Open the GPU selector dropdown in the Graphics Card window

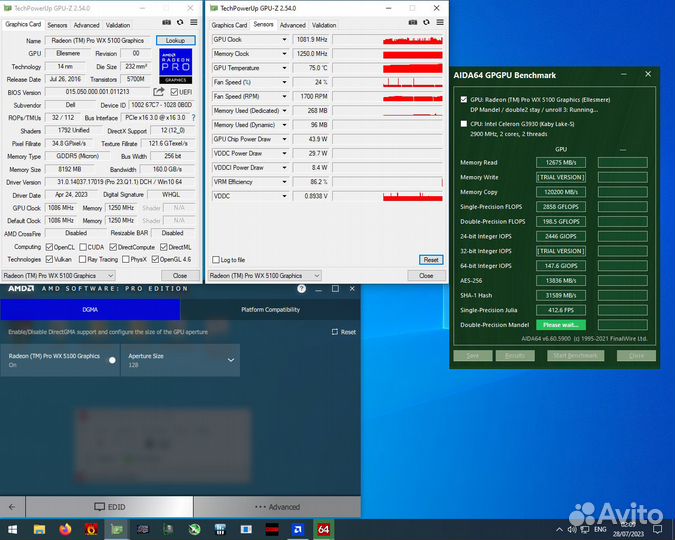click(x=59, y=276)
